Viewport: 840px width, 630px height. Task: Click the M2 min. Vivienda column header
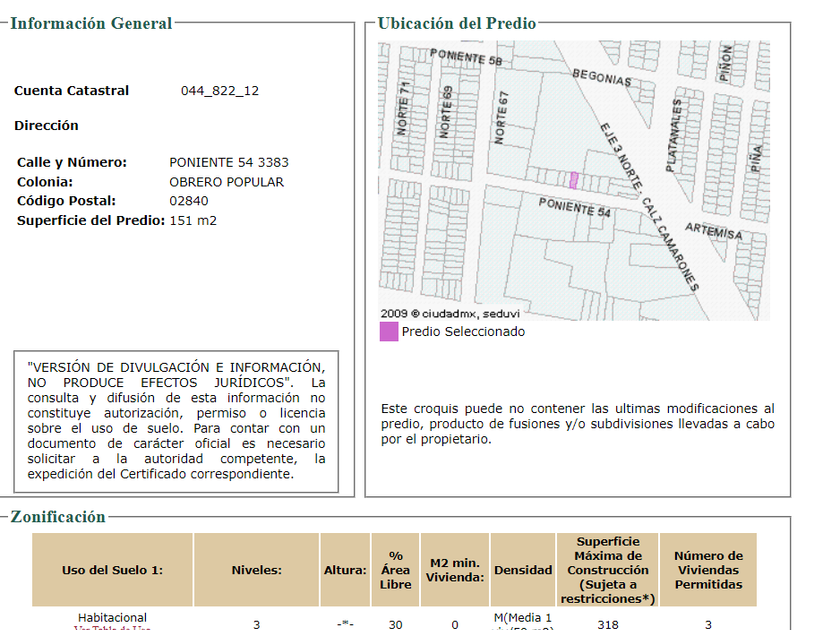455,570
